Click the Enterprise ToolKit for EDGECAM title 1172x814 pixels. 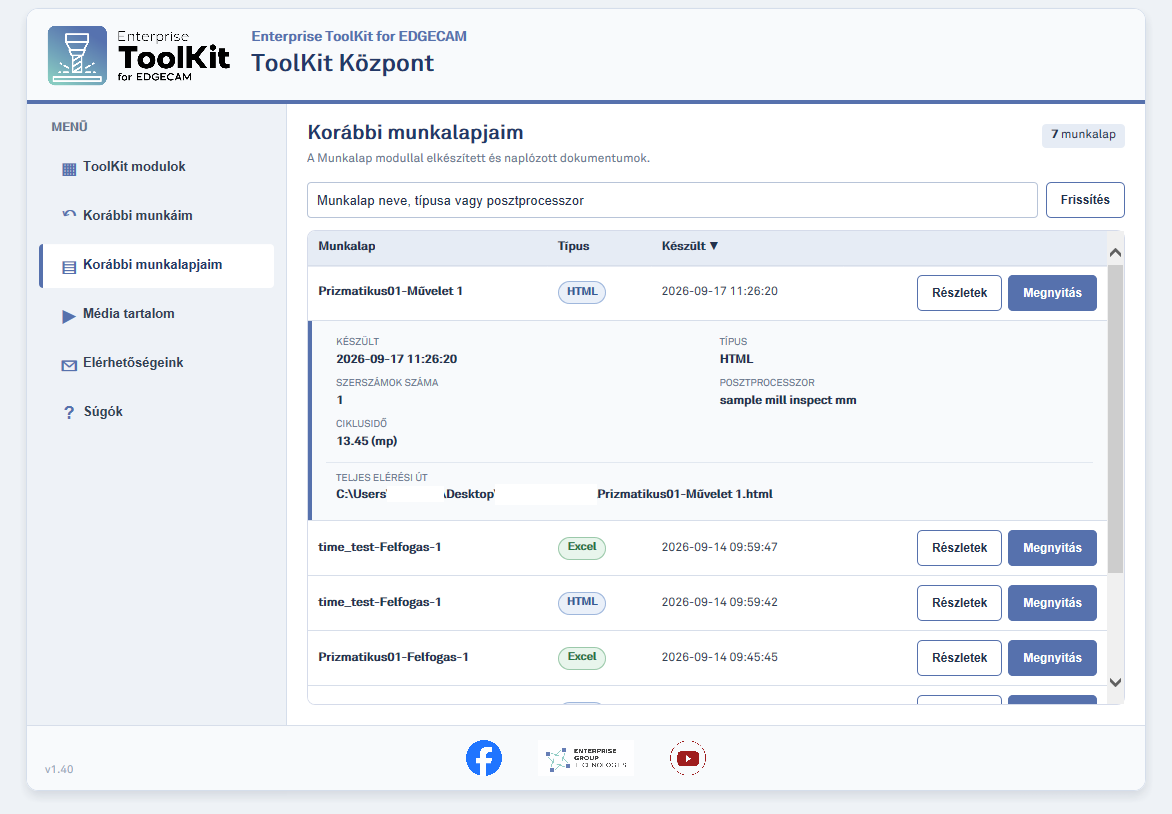[x=359, y=36]
